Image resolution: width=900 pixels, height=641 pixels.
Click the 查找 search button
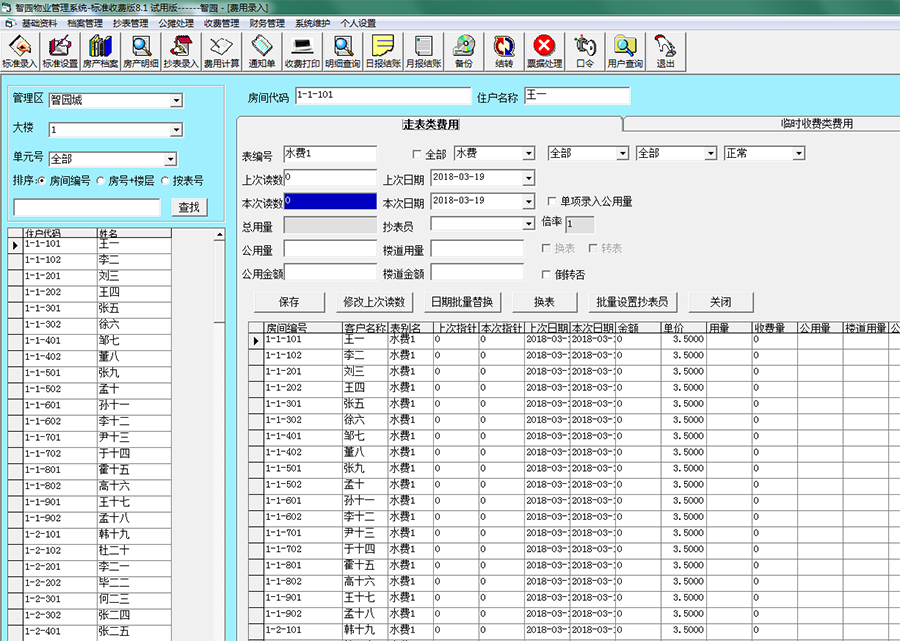point(189,207)
